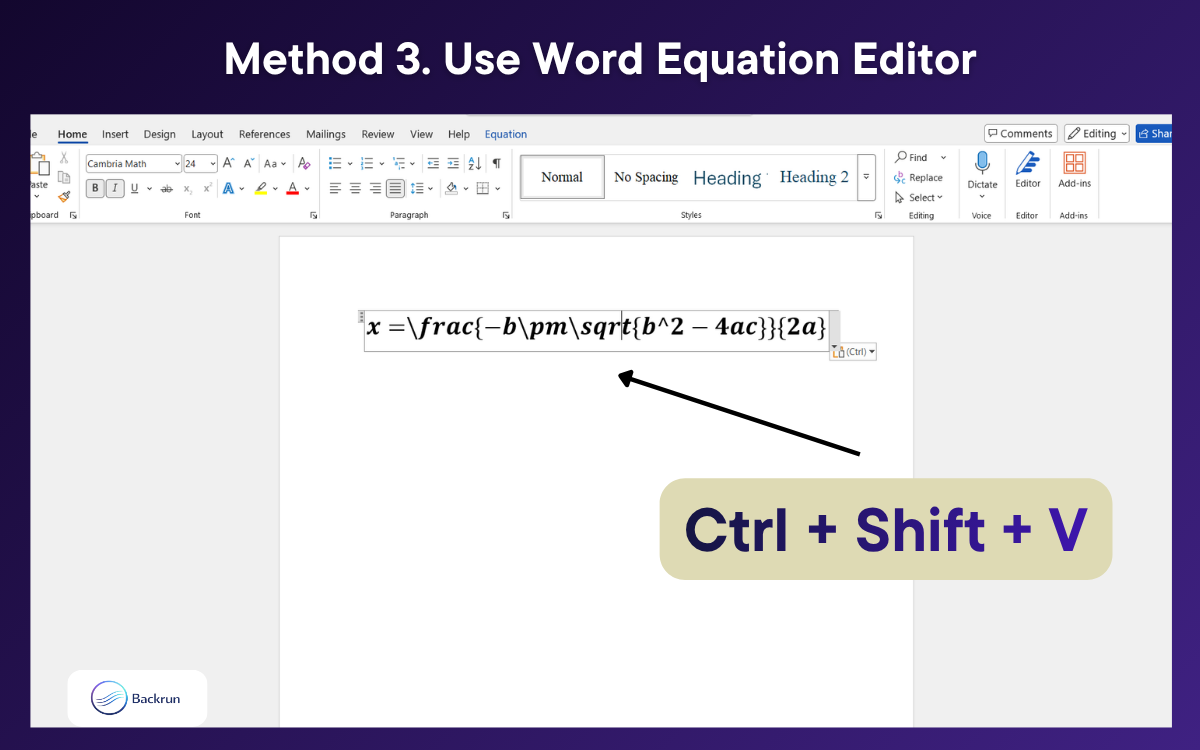This screenshot has width=1200, height=750.
Task: Align text right
Action: coord(375,188)
